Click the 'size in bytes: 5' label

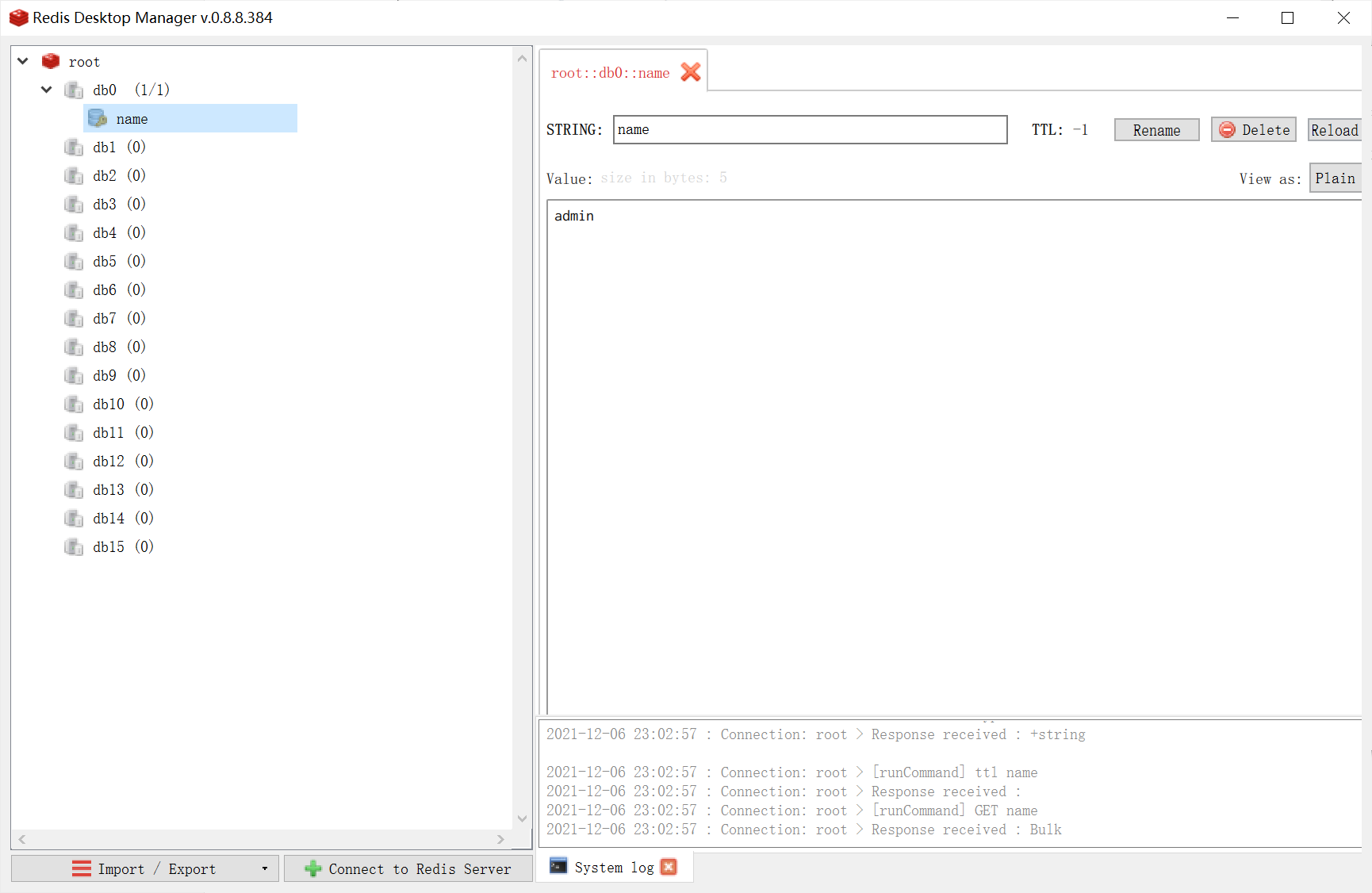point(664,178)
